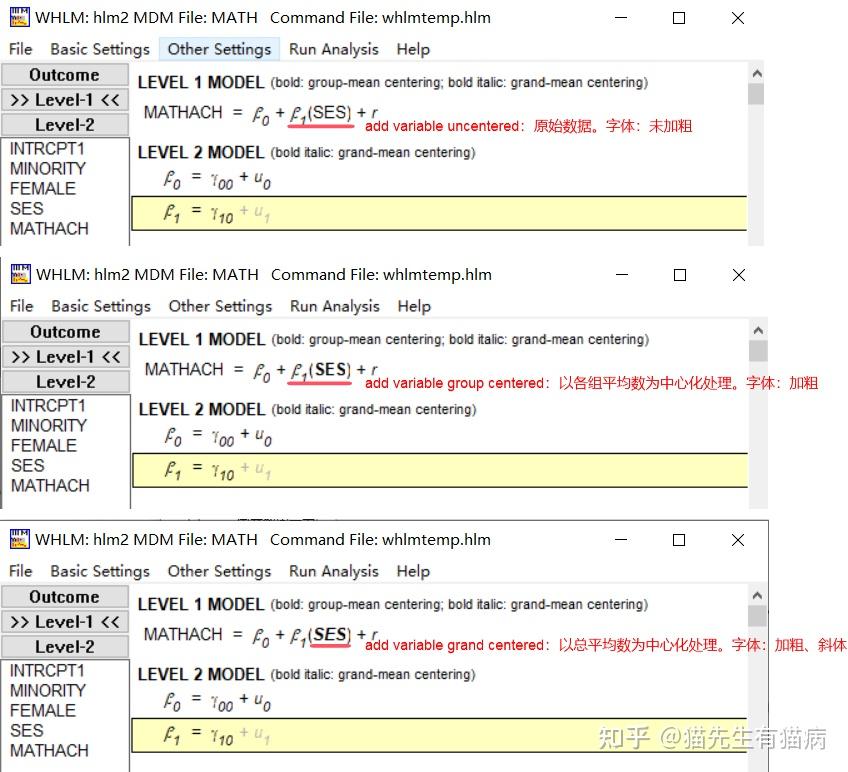Click Run Analysis in the menu bar
848x772 pixels.
(333, 48)
